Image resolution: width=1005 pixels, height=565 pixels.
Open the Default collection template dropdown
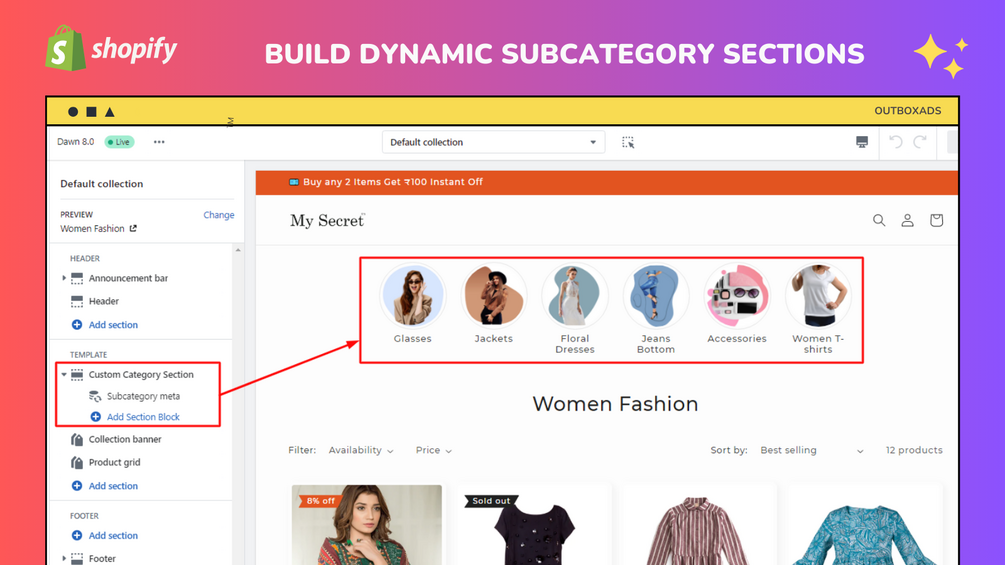coord(493,142)
